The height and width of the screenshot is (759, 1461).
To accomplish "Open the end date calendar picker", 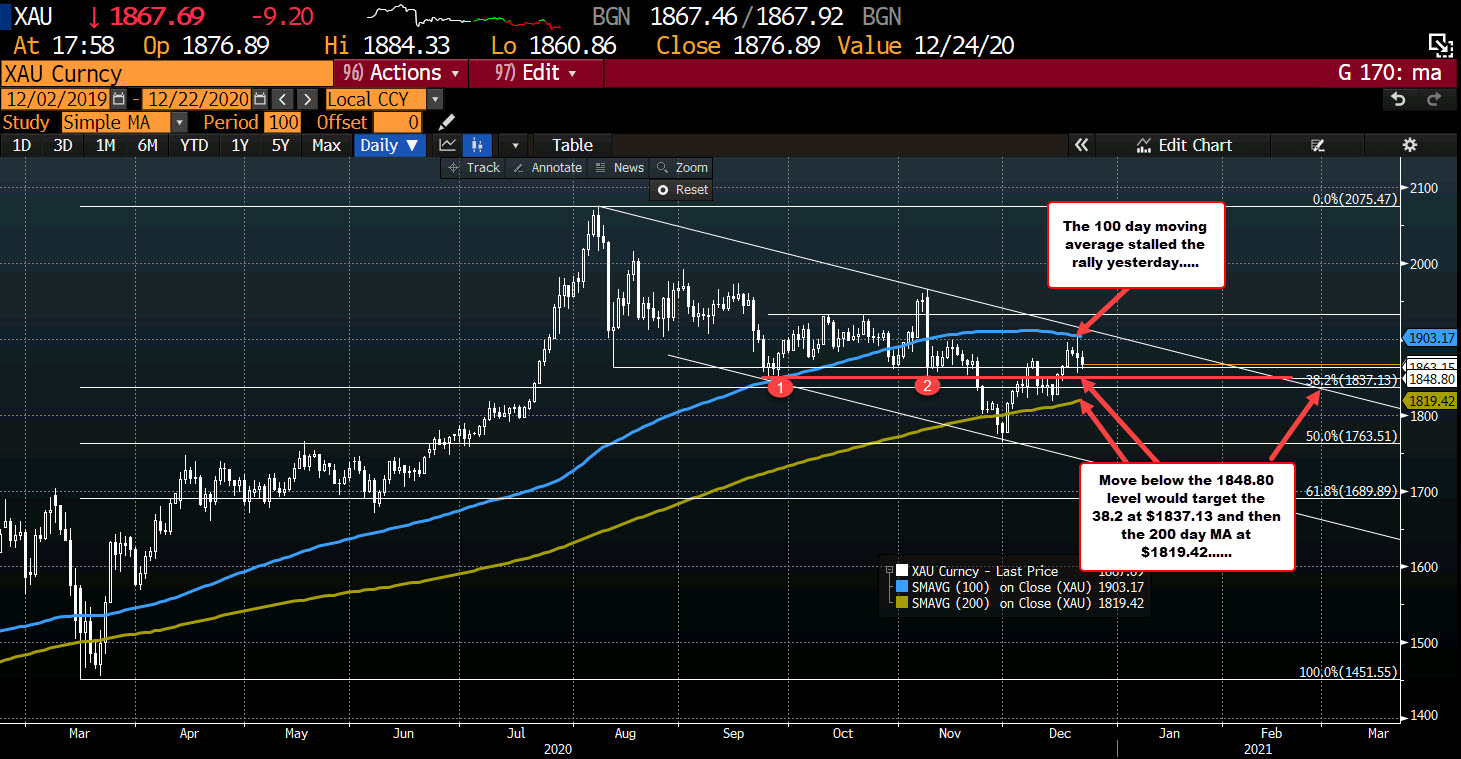I will 260,99.
